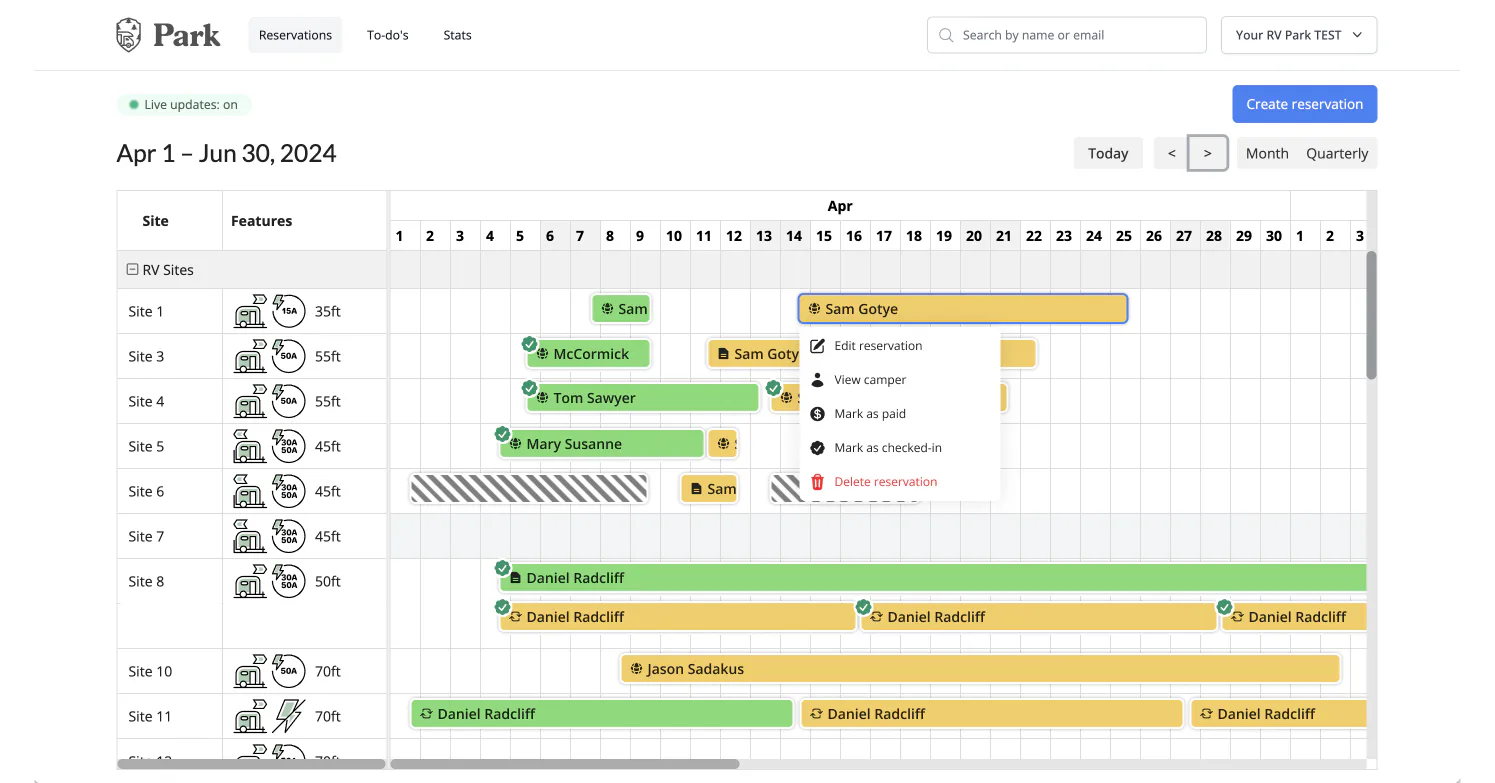Click the pencil icon beside Edit reservation

816,345
